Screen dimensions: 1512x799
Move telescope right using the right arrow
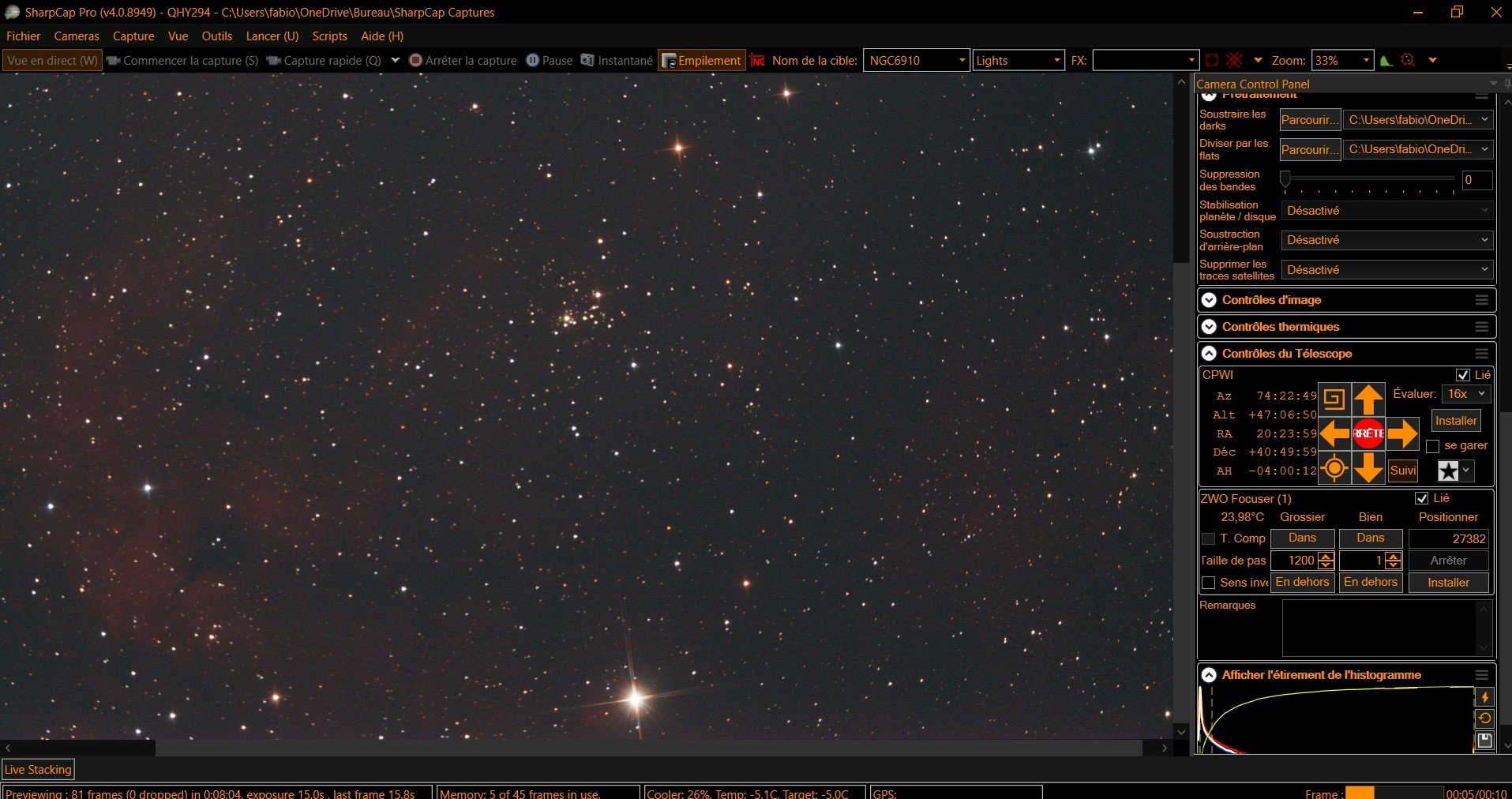point(1402,433)
